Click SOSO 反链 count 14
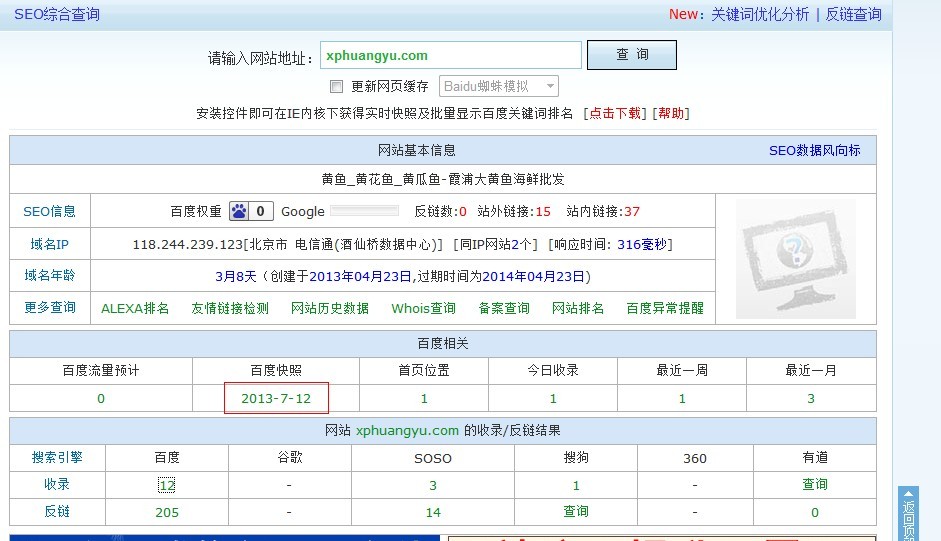Screen dimensions: 941x541 433,513
